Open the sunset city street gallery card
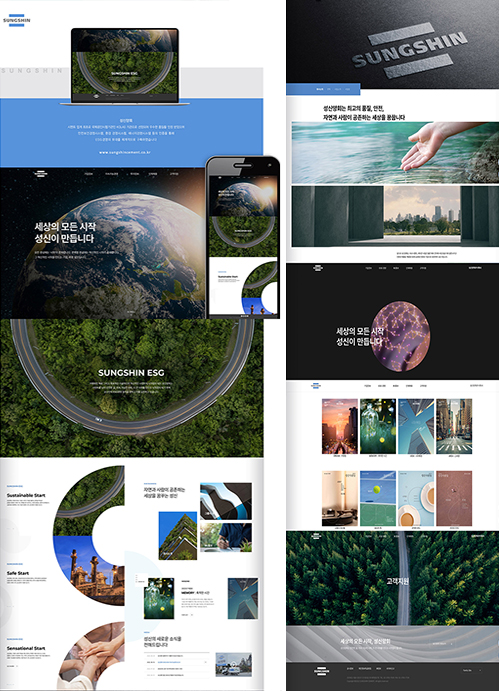The image size is (499, 691). coord(339,426)
